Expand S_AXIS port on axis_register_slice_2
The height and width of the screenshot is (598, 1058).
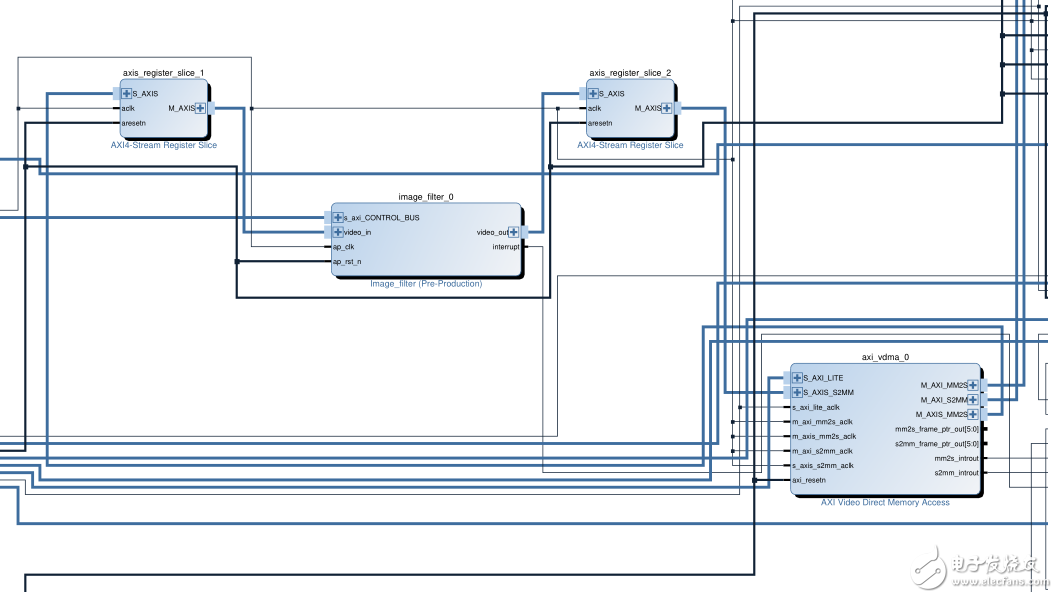593,94
